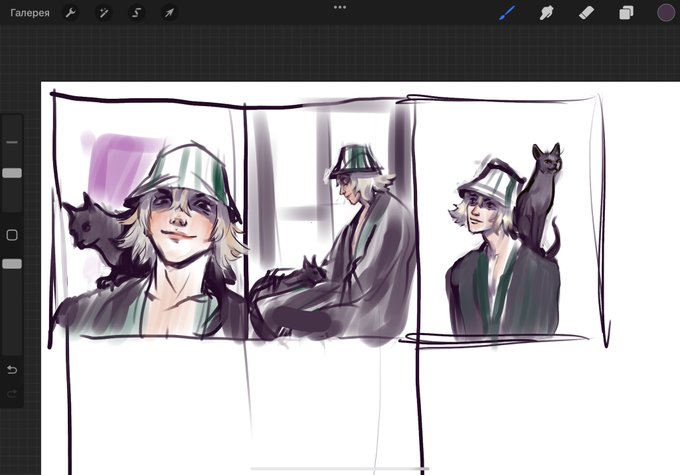Select the Brush tool
Image resolution: width=680 pixels, height=475 pixels.
[x=507, y=13]
